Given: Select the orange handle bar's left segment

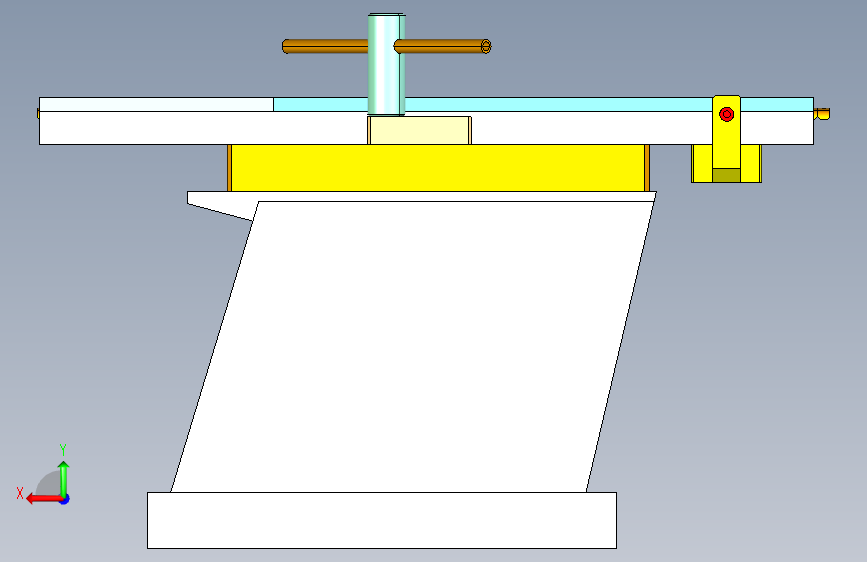Looking at the screenshot, I should 325,46.
